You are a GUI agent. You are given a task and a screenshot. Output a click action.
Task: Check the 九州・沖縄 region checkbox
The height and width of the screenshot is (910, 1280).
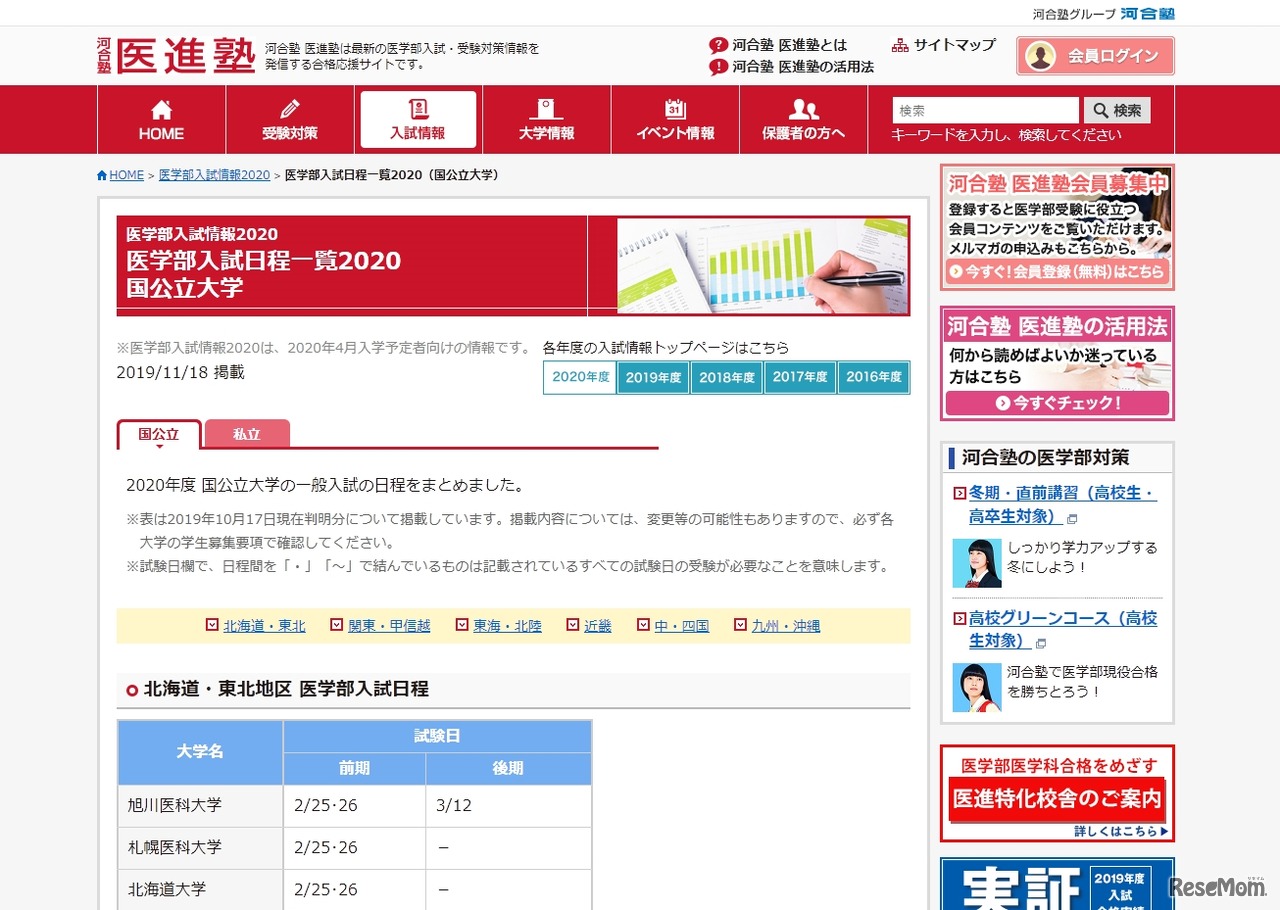pos(739,624)
